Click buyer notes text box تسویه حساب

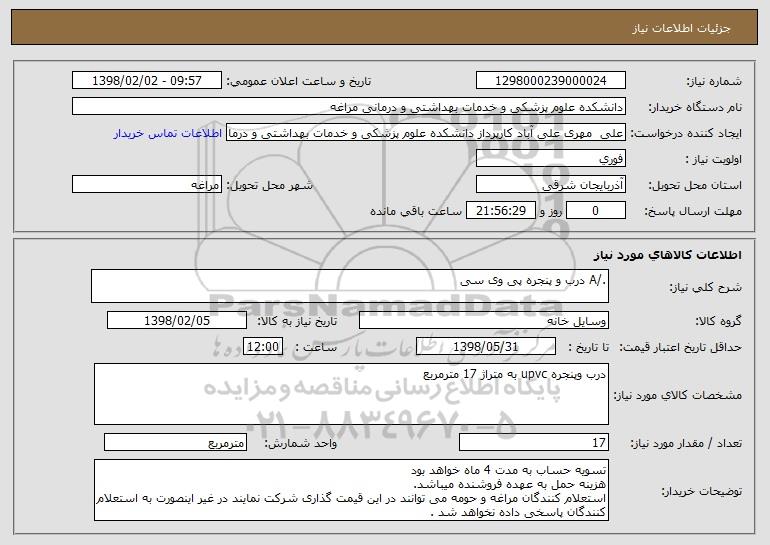351,490
